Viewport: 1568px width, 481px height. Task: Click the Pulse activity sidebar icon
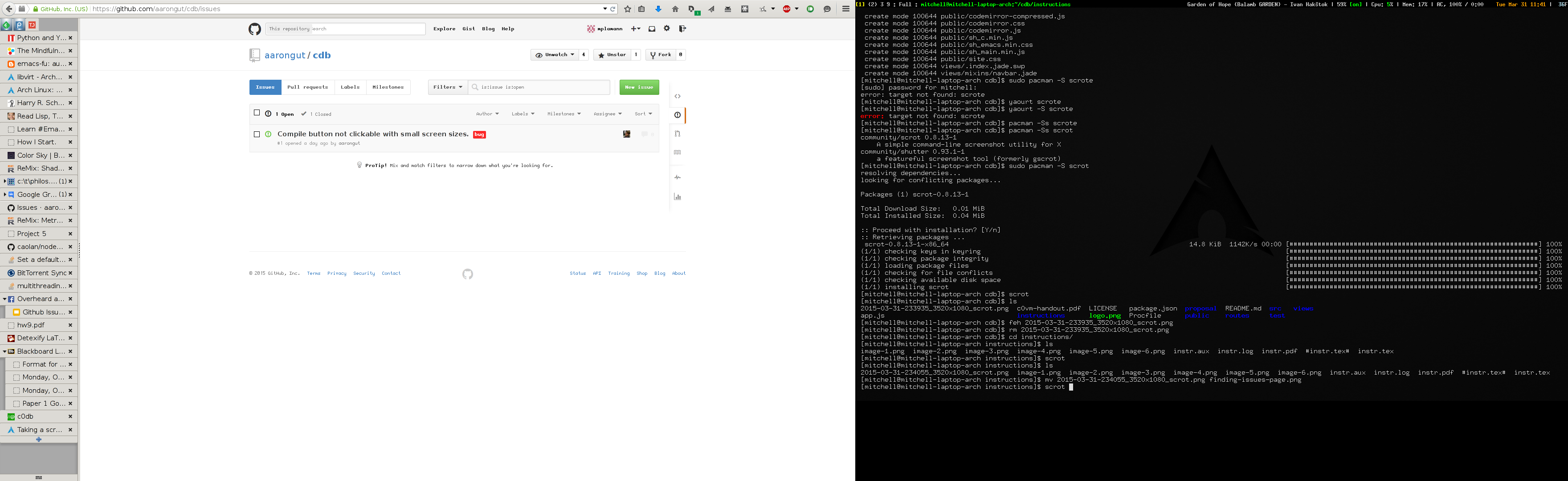pos(678,177)
